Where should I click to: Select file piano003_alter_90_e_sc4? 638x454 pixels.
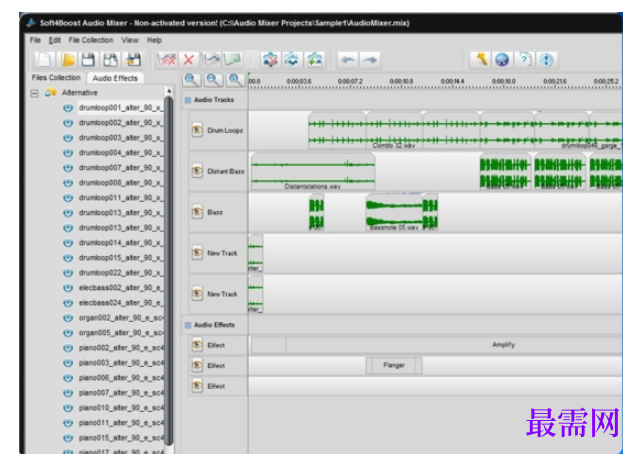[x=121, y=363]
